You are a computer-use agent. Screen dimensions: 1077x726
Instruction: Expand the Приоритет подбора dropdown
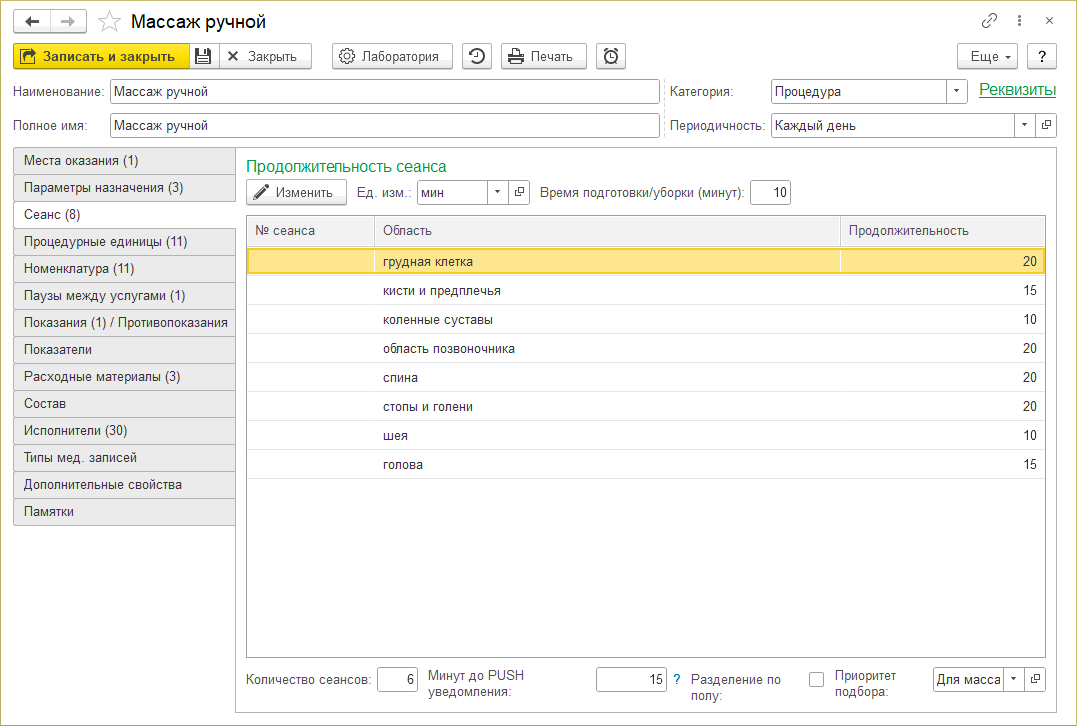point(1015,680)
